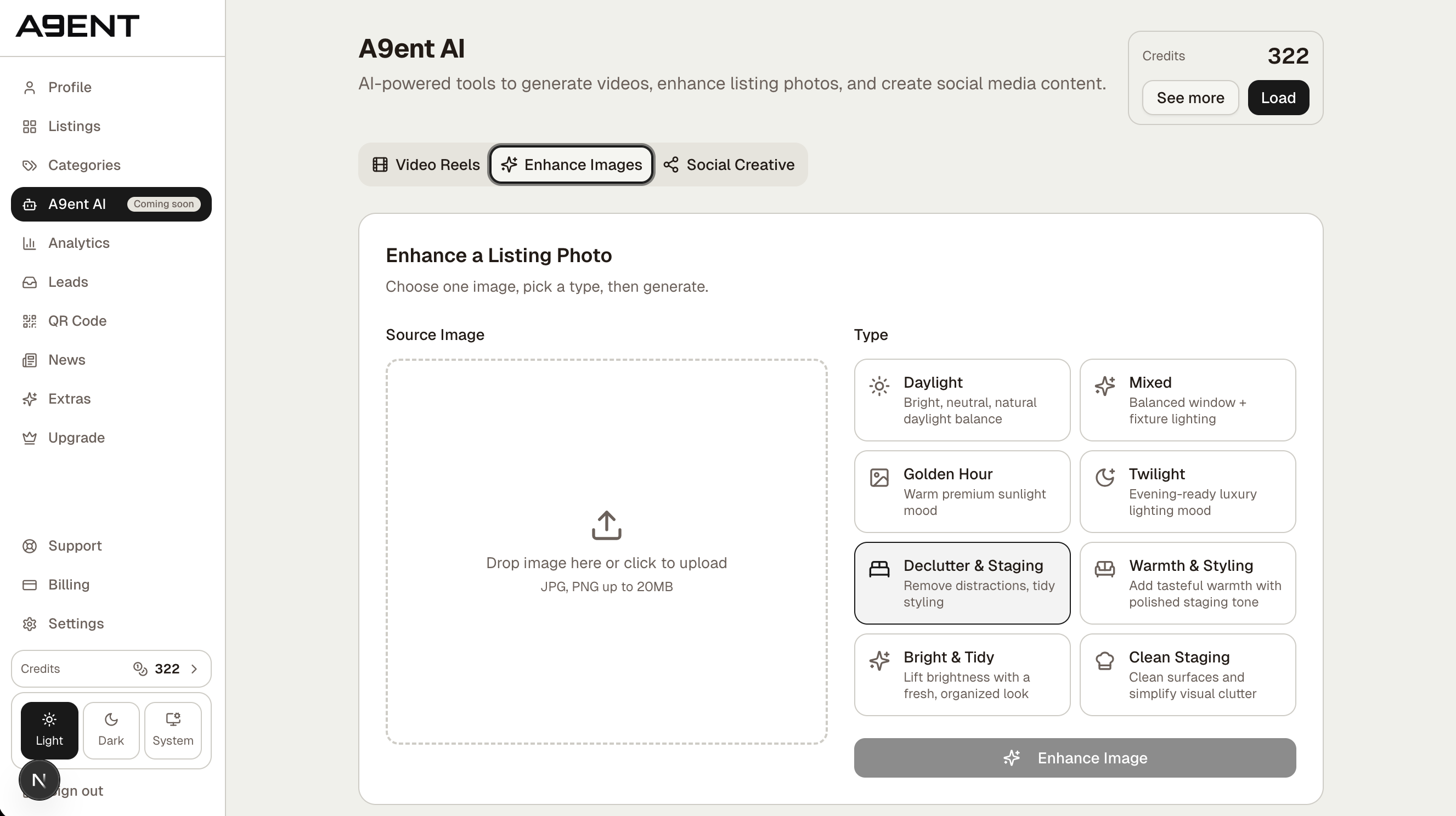Select the Twilight enhancement type
The height and width of the screenshot is (816, 1456).
point(1187,491)
